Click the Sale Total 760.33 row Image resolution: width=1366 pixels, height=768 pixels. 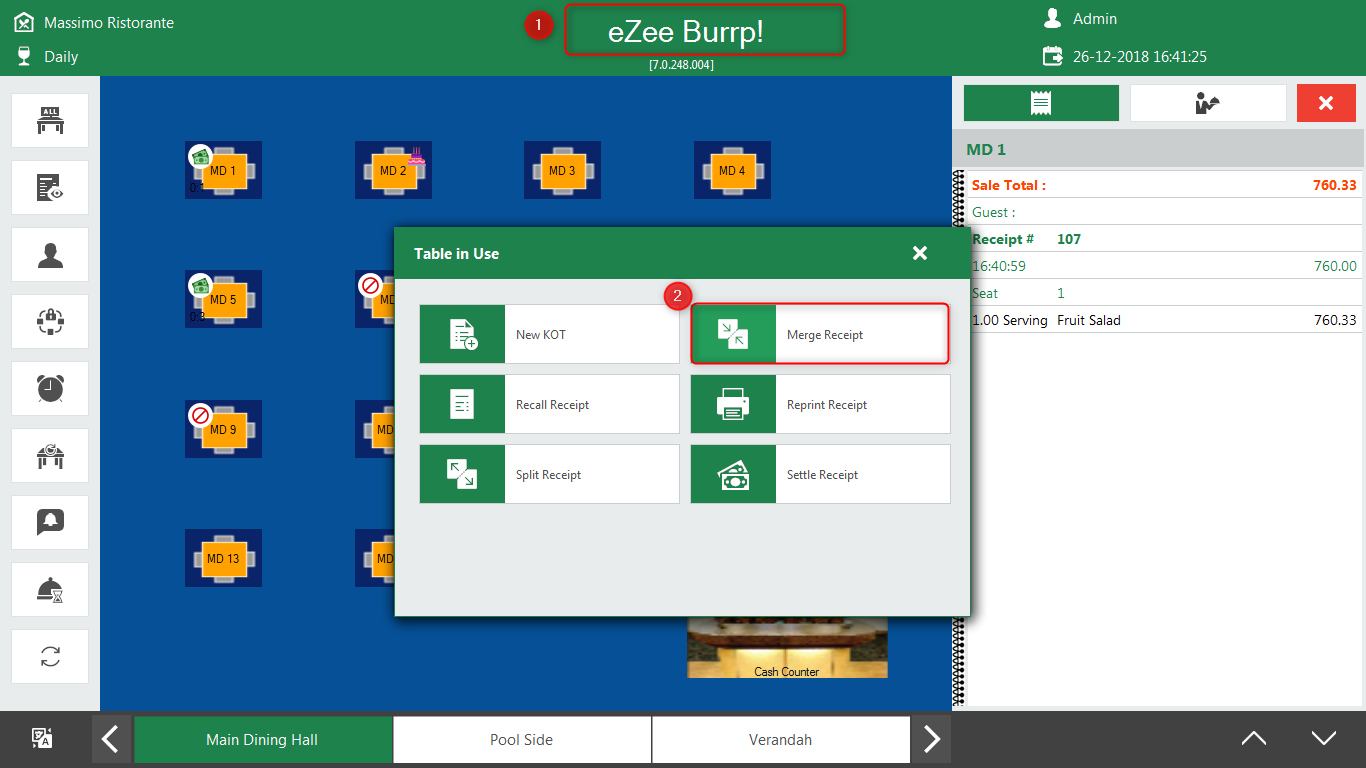[1166, 185]
